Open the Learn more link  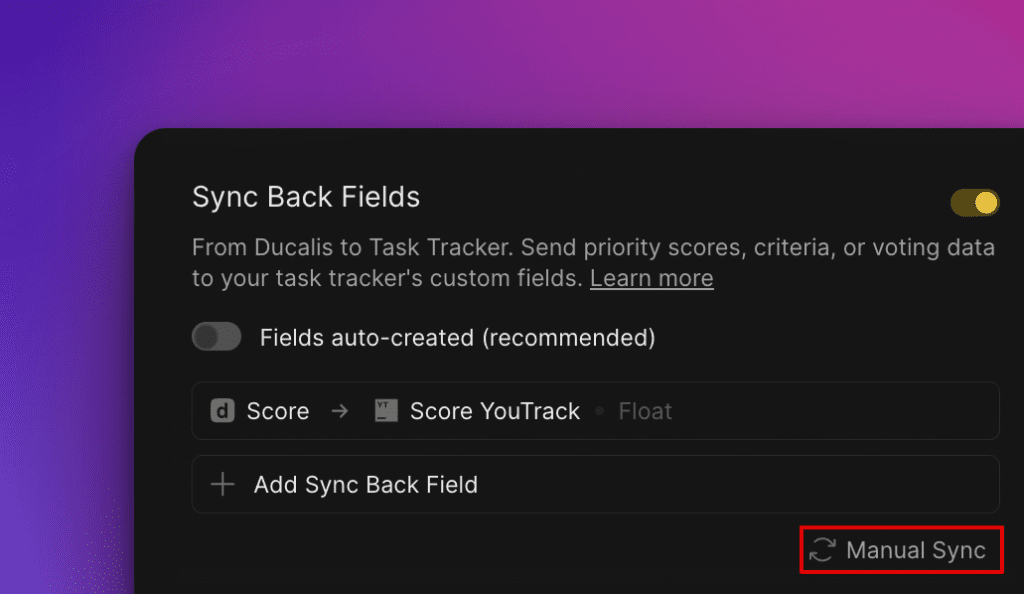(651, 278)
